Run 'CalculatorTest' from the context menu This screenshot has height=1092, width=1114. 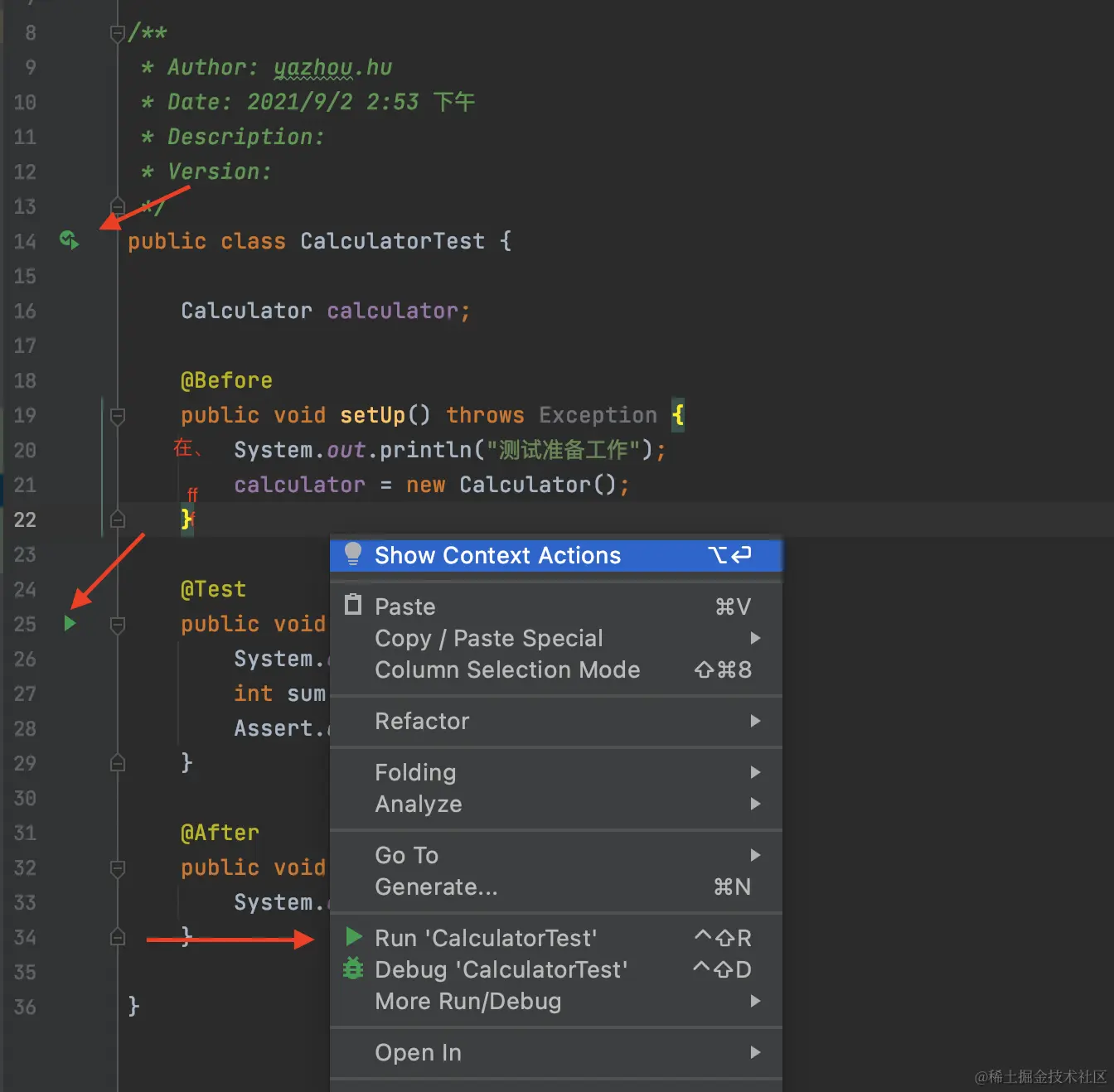coord(555,938)
